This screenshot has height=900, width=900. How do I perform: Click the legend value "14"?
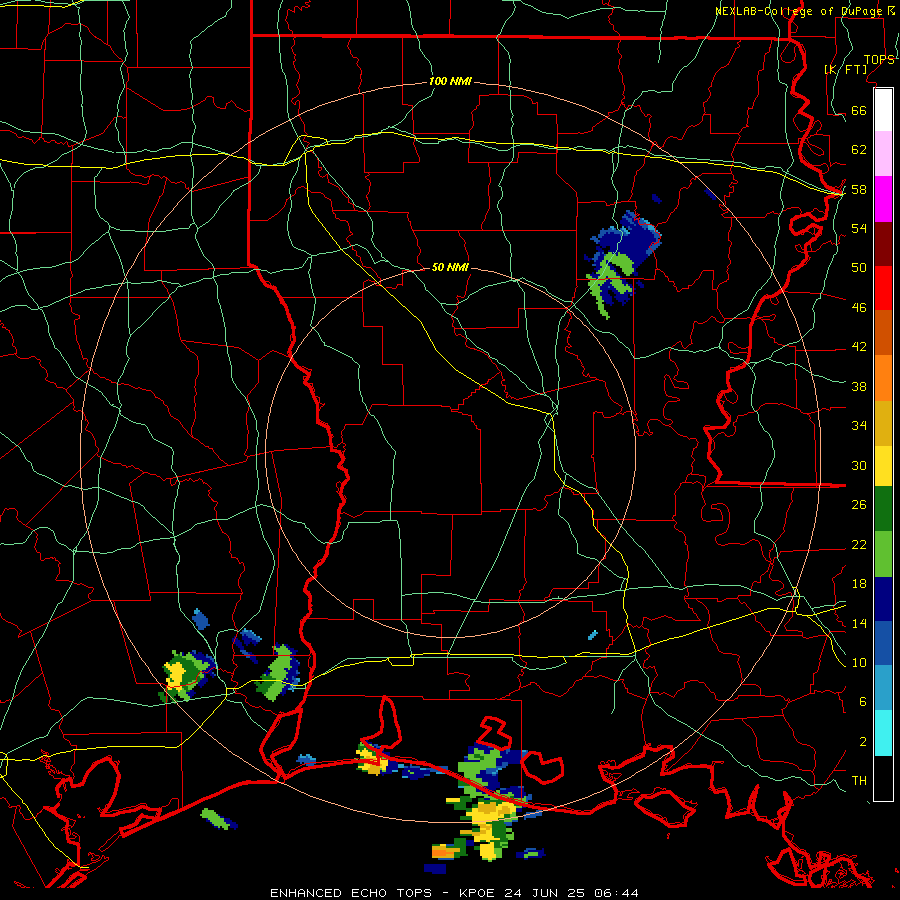click(859, 623)
